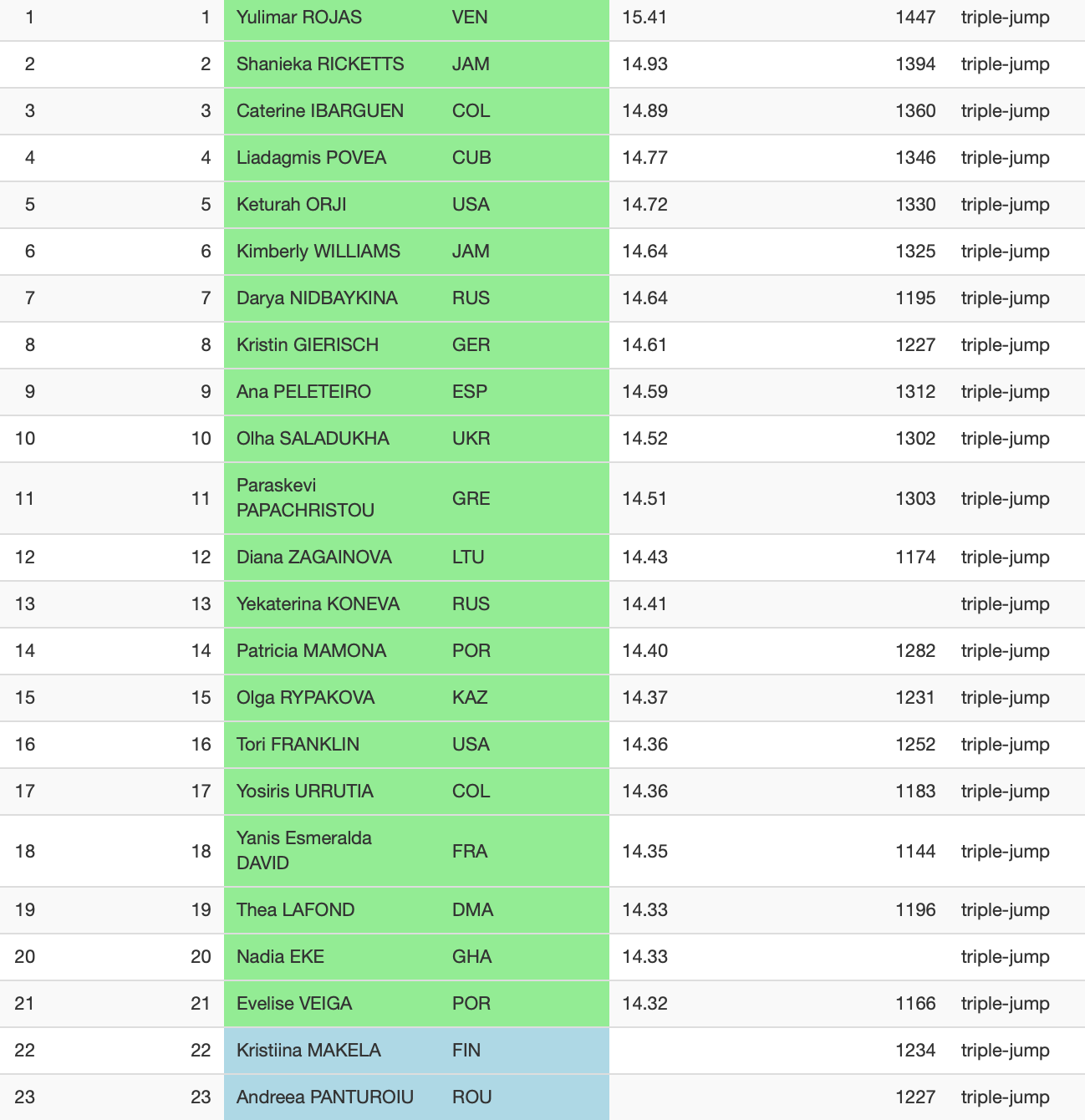Open Kristin GIERISCH's row name
The width and height of the screenshot is (1085, 1120).
pos(308,345)
